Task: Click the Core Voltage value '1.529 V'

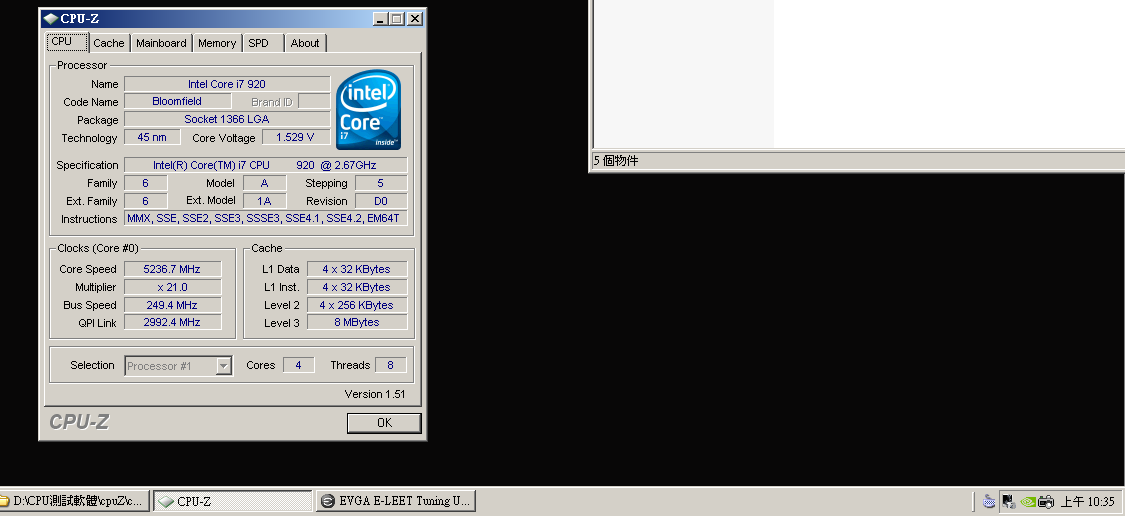Action: pos(298,137)
